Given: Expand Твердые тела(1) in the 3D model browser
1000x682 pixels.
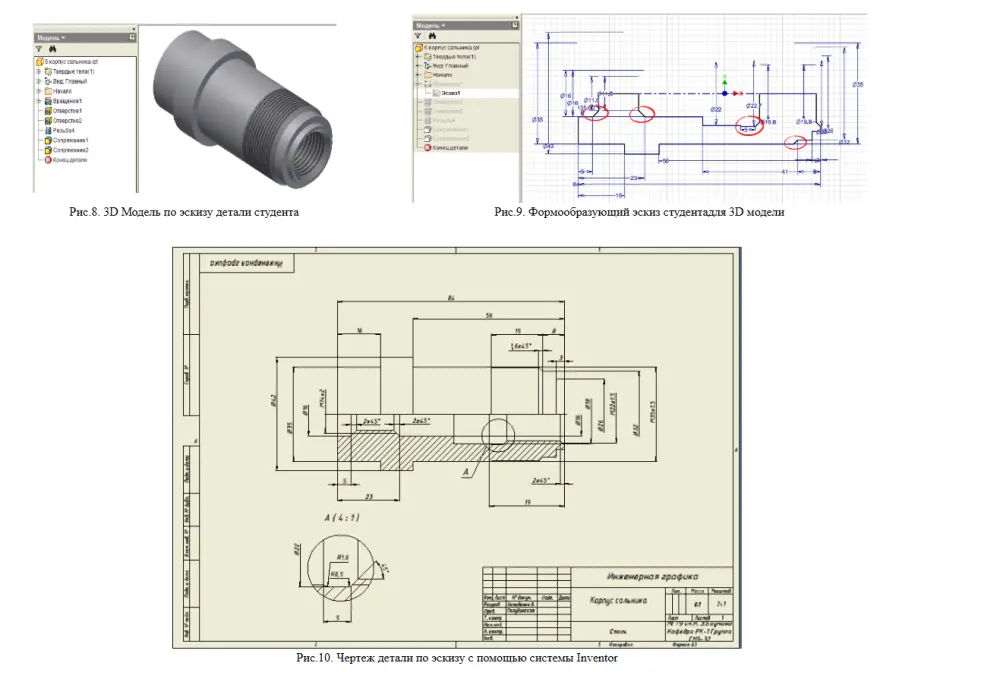Looking at the screenshot, I should point(39,72).
